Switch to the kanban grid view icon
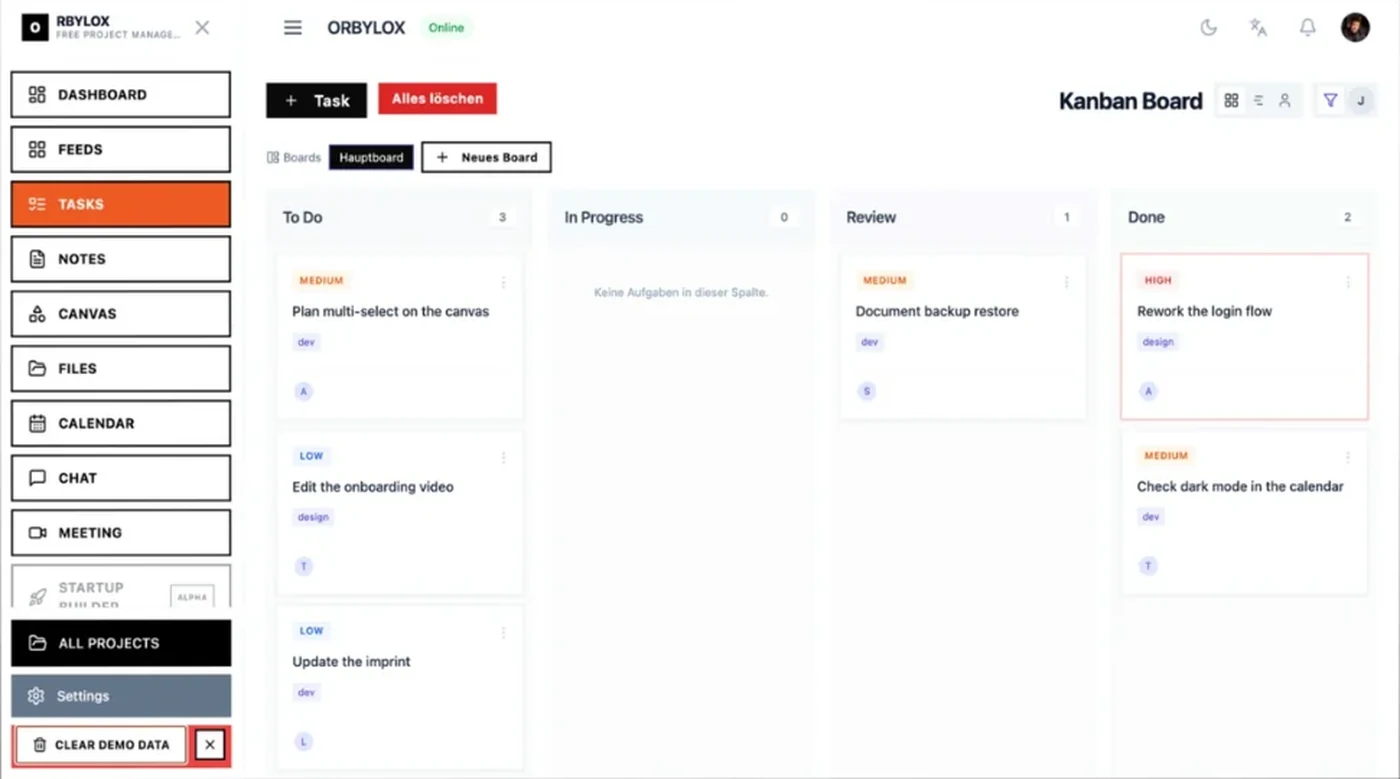This screenshot has height=779, width=1400. (1231, 100)
